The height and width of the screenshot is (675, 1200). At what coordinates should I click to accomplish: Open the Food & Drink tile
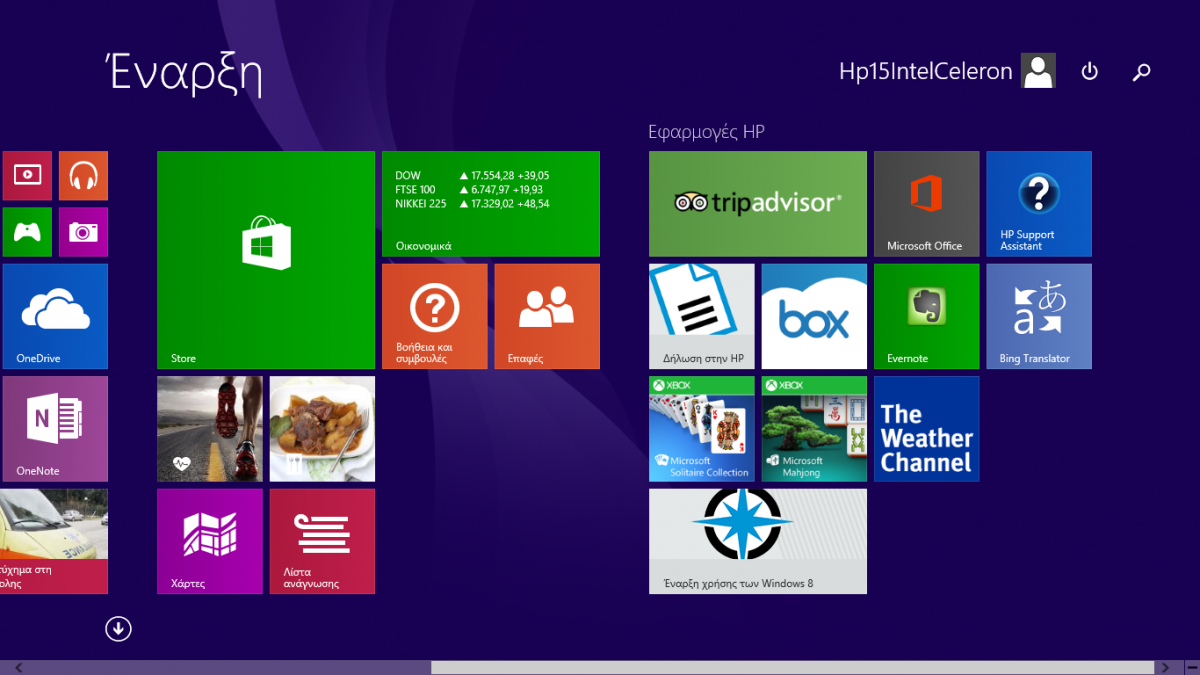322,429
